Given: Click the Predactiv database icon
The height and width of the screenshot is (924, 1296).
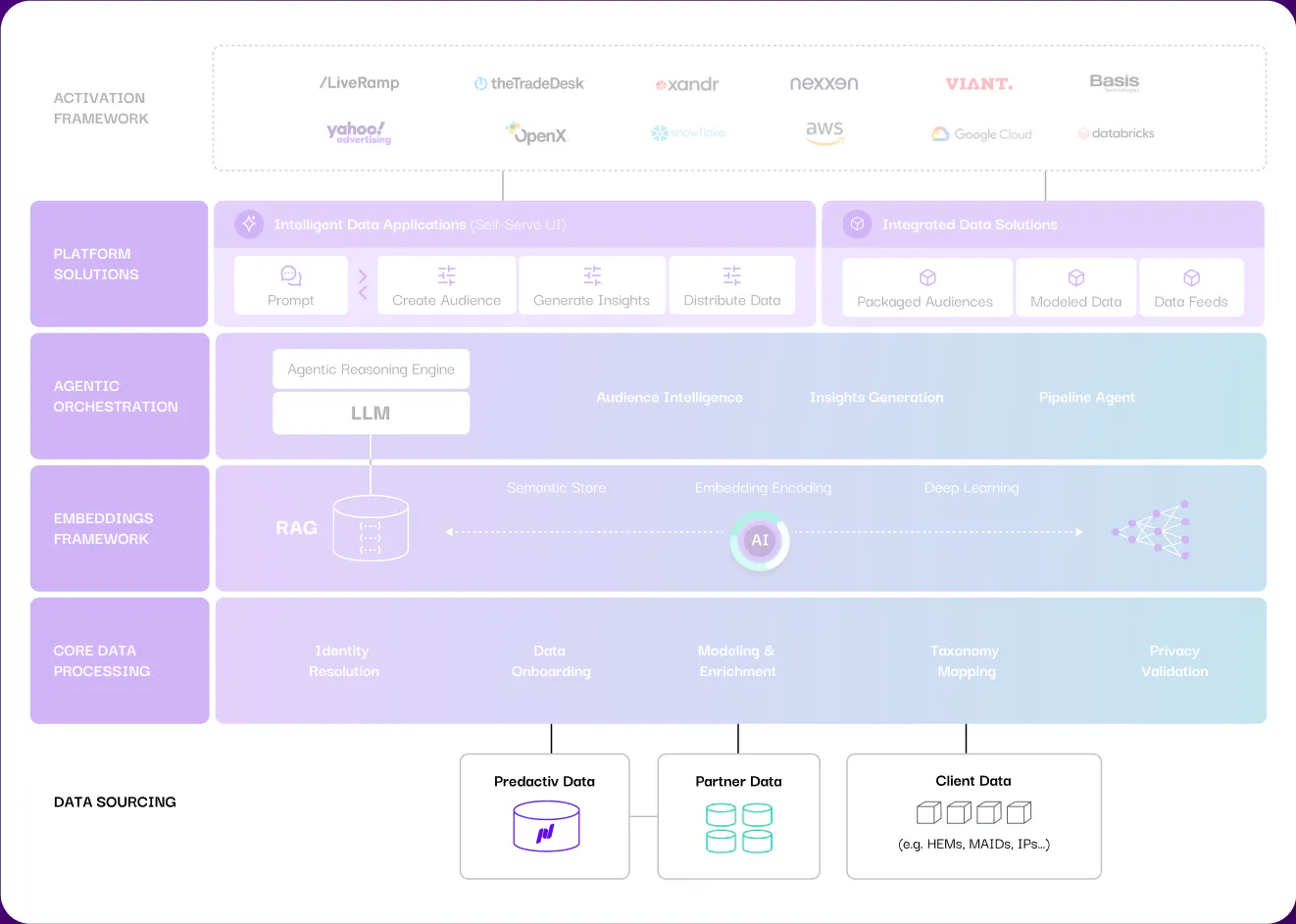Looking at the screenshot, I should 546,826.
